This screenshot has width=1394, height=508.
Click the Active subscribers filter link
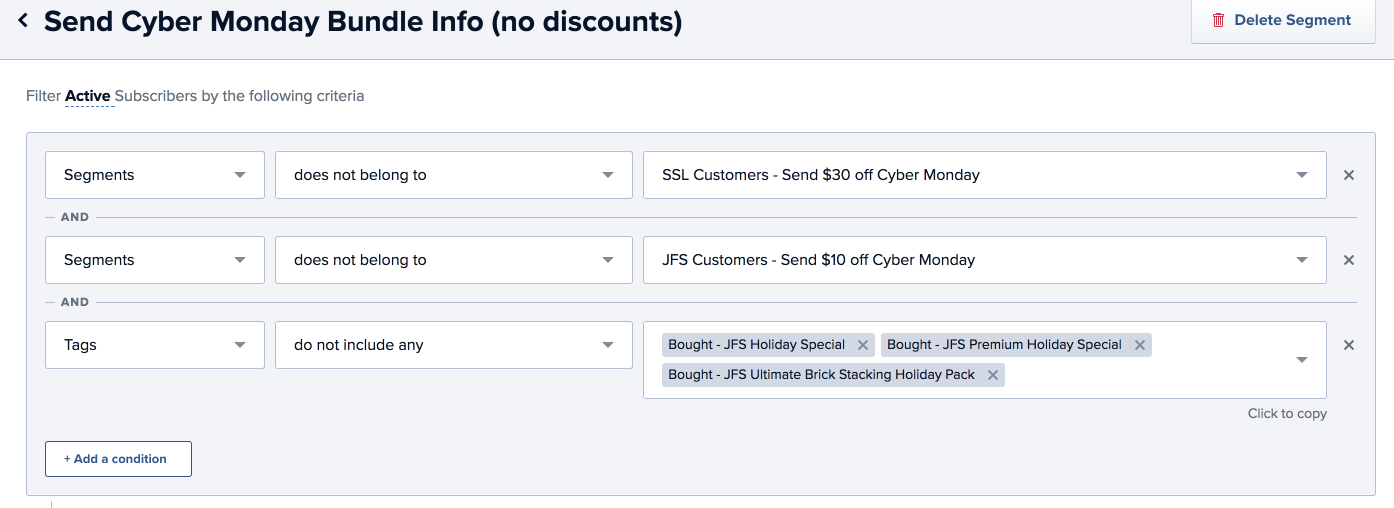point(88,97)
